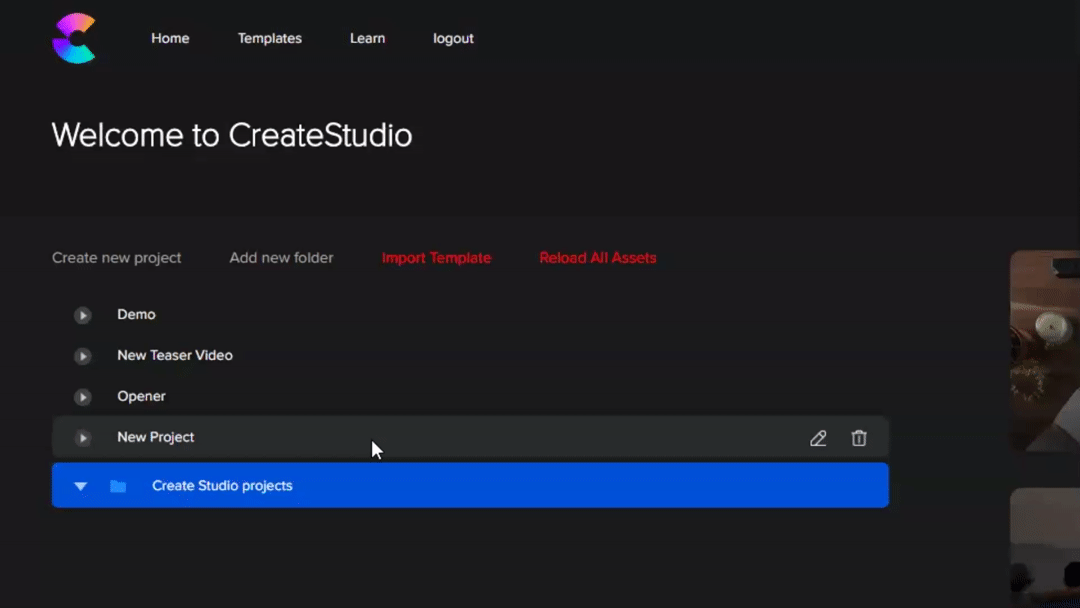1080x608 pixels.
Task: Select the Opener project name
Action: 141,397
